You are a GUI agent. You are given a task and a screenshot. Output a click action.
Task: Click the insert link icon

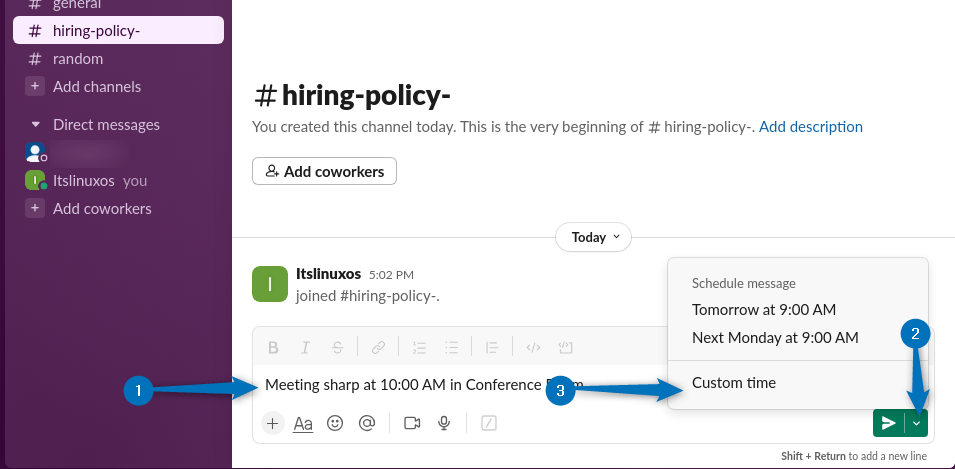[379, 348]
